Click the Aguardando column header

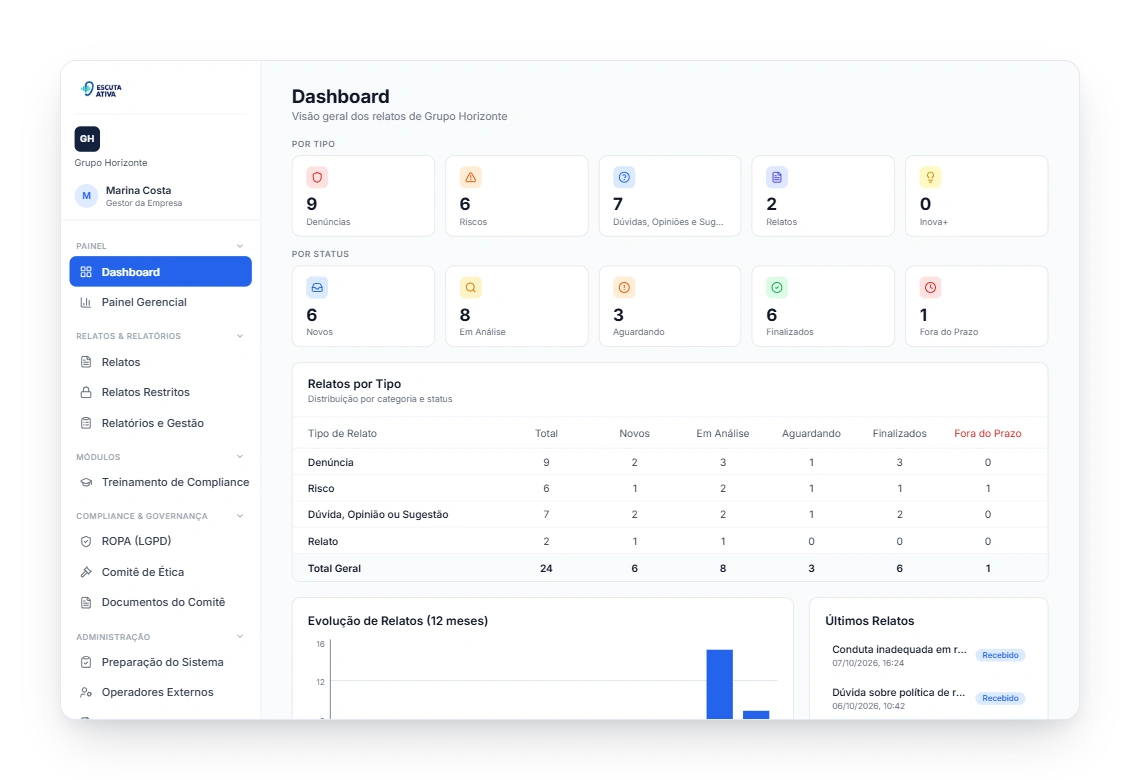click(x=811, y=434)
